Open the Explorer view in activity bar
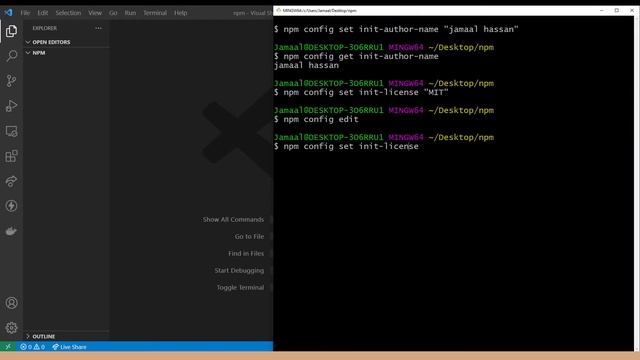Screen dimensions: 640x360 [x=11, y=31]
